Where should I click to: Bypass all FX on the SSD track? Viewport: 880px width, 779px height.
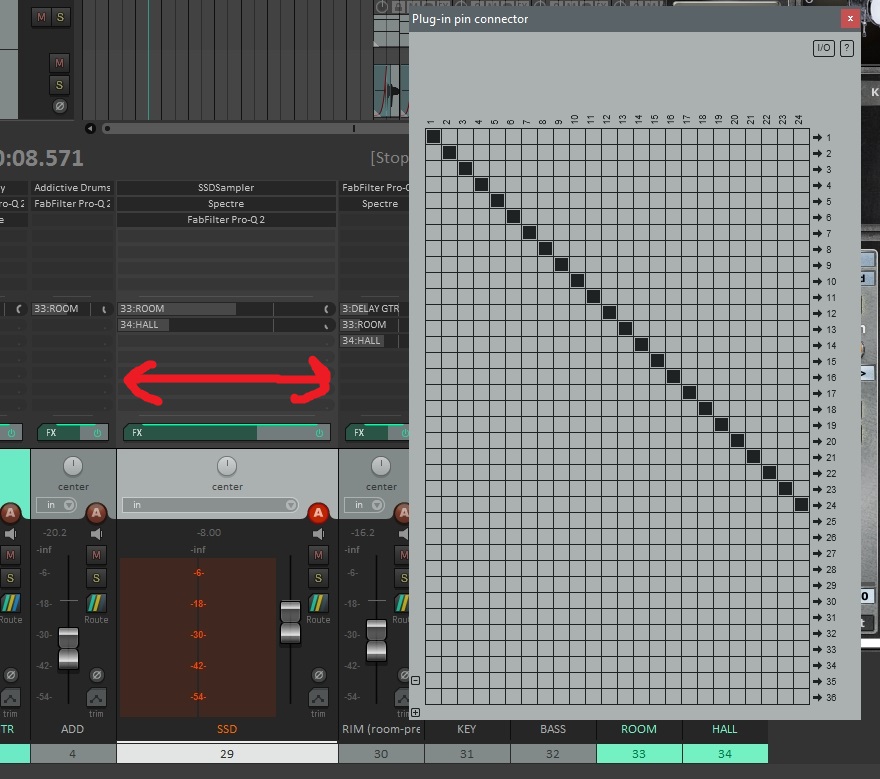click(319, 433)
